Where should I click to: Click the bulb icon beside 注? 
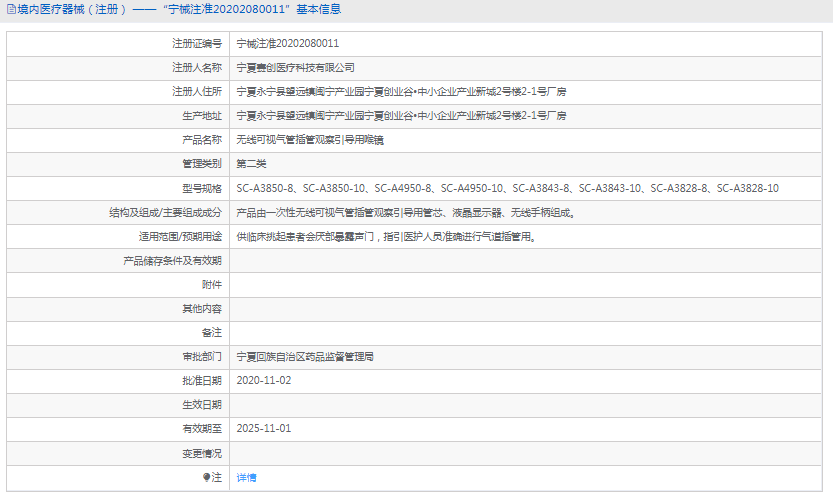(x=207, y=477)
